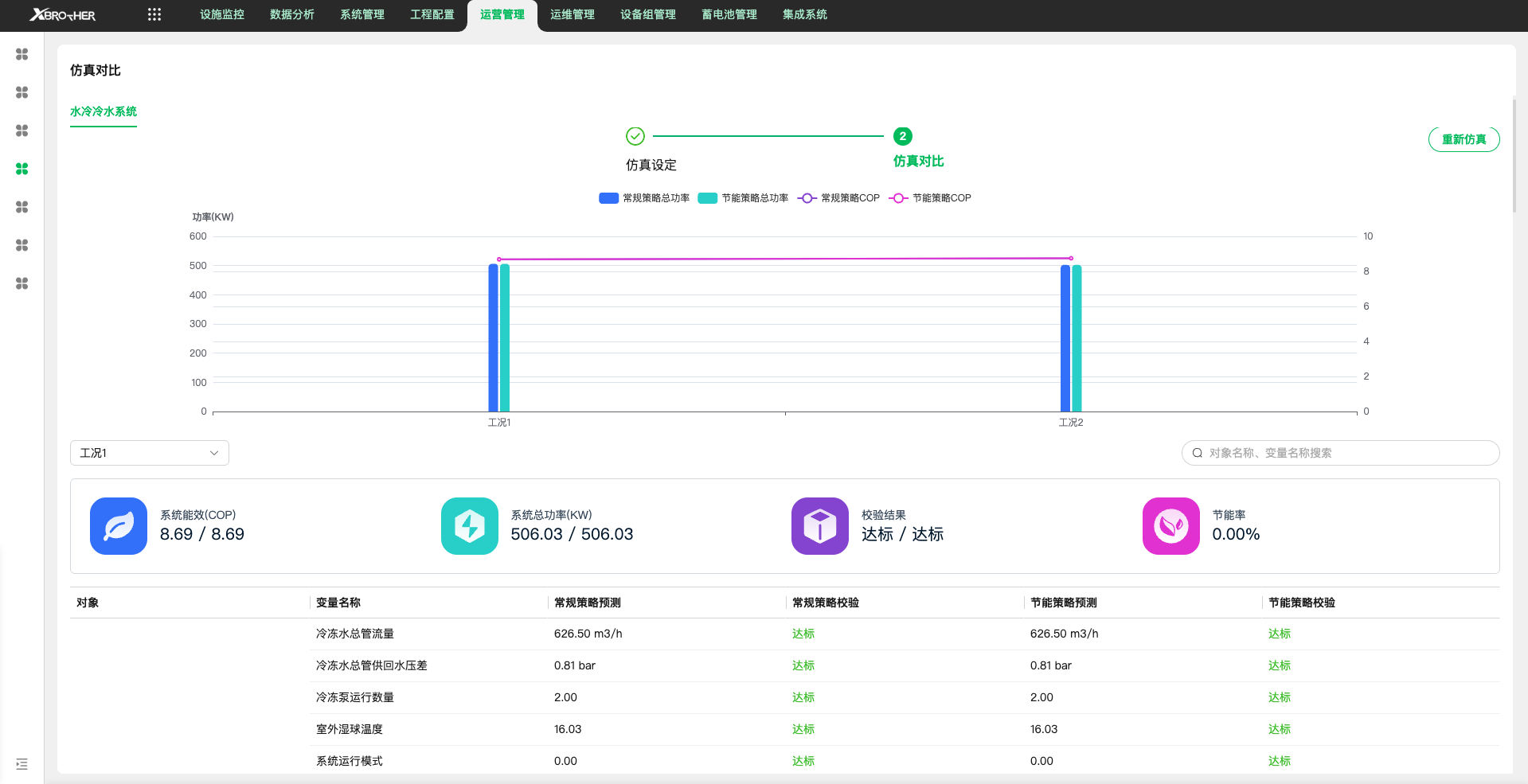
Task: Select the 水冷冷水系统 tab
Action: pyautogui.click(x=104, y=111)
